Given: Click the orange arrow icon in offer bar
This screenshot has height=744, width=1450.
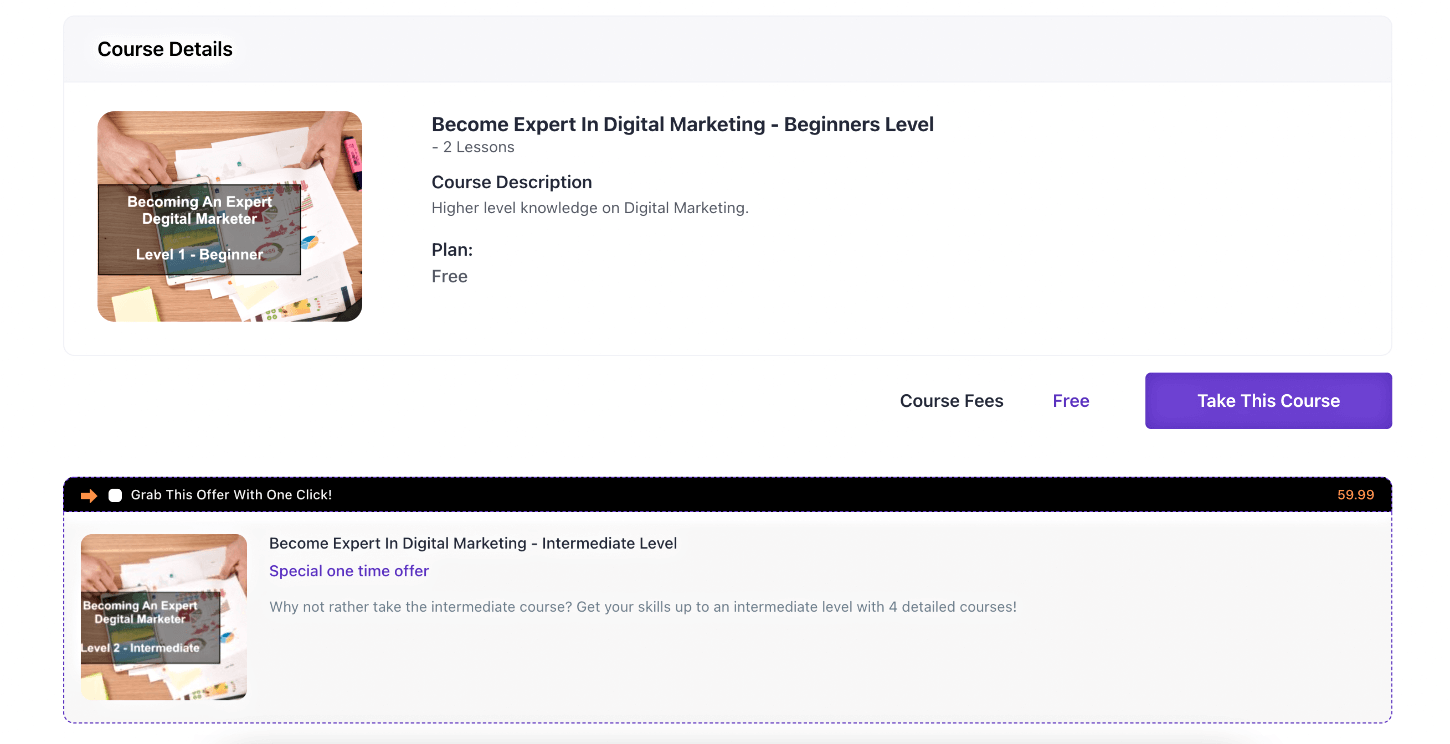Looking at the screenshot, I should tap(89, 495).
